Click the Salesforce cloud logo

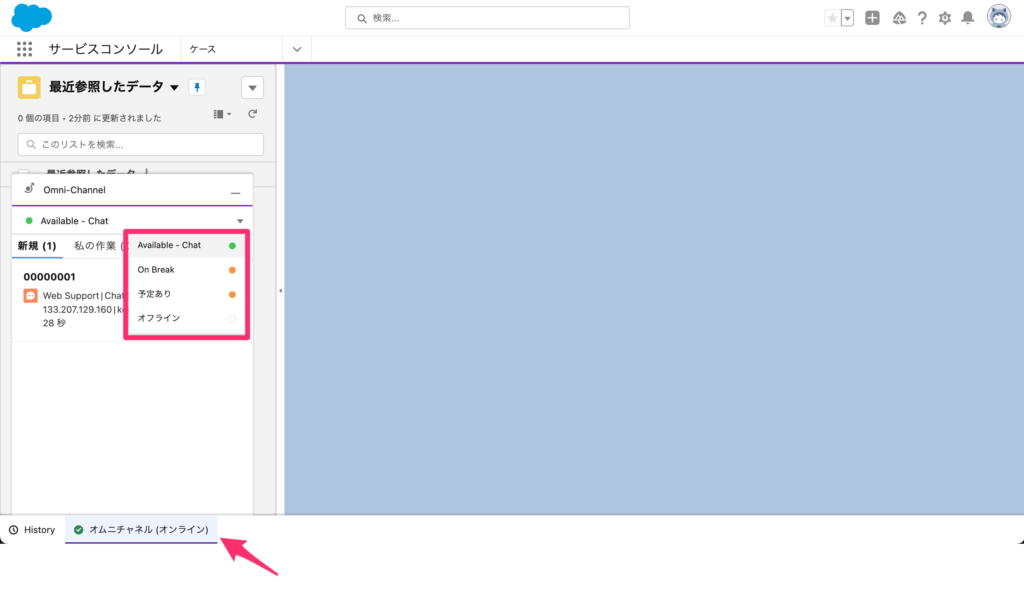point(32,17)
